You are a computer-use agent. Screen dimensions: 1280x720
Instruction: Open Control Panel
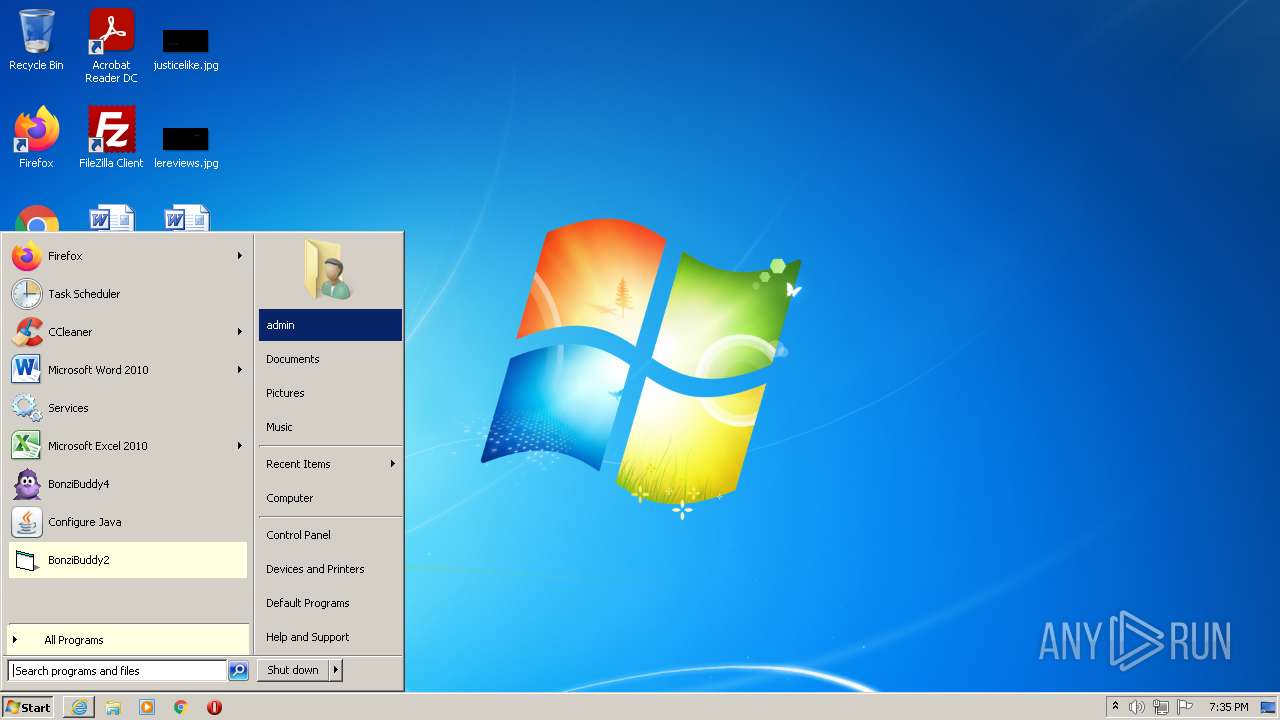[330, 535]
